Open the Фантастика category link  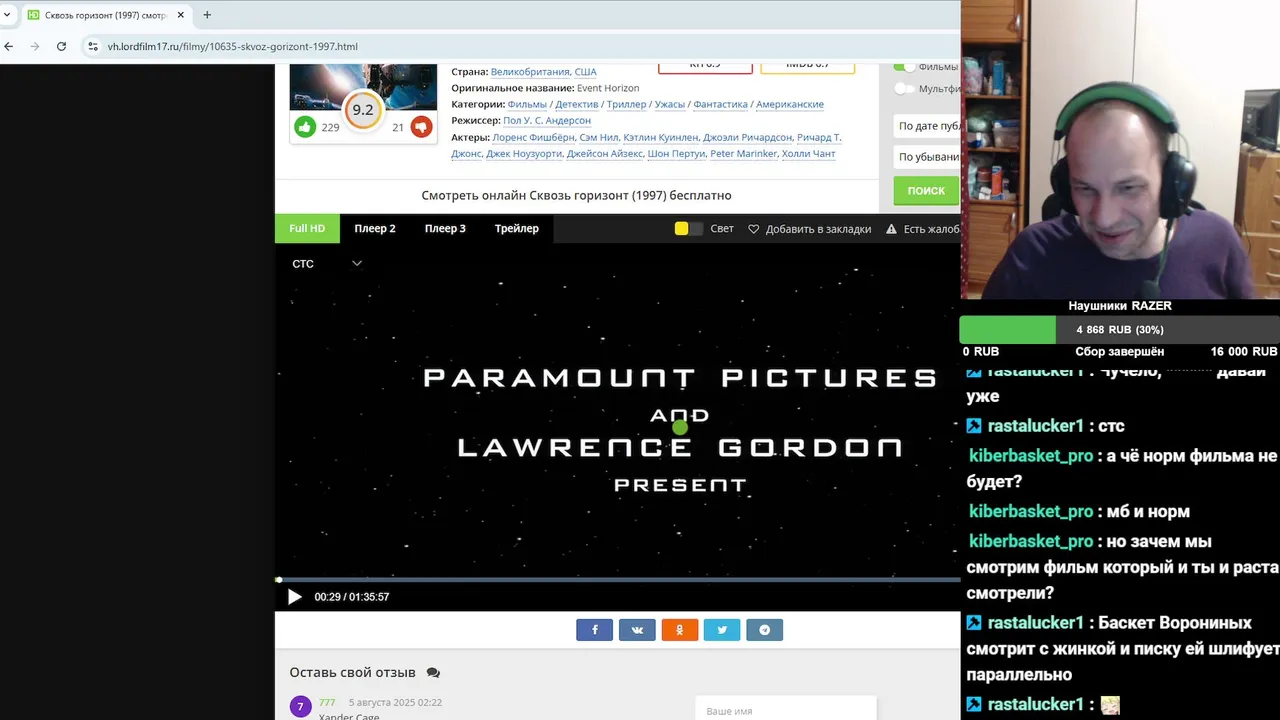coord(720,104)
